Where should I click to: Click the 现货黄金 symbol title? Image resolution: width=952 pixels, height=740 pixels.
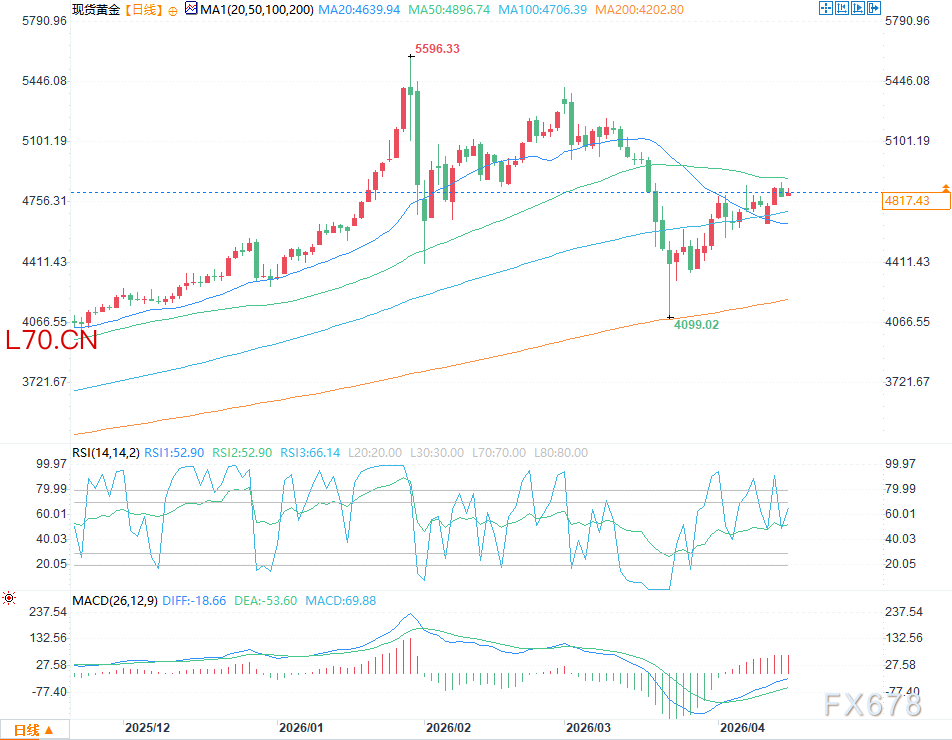(93, 10)
